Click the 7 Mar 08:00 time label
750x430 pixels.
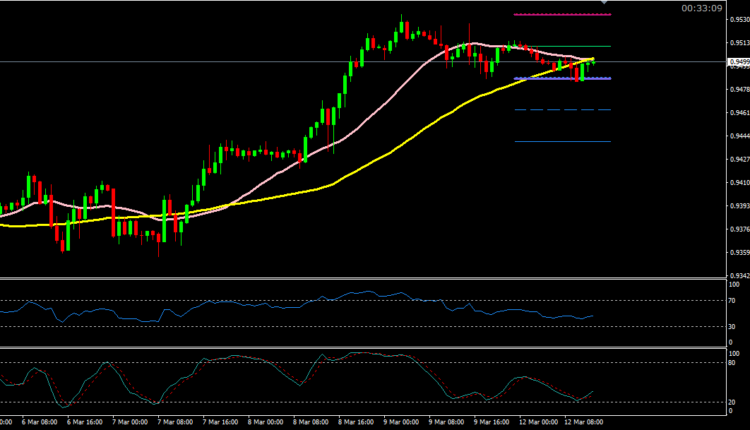[132, 422]
